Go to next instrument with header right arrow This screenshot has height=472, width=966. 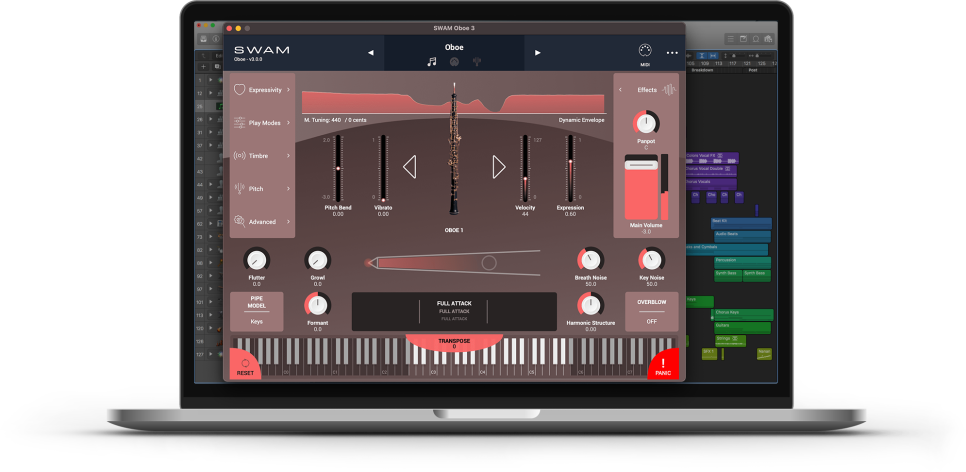pos(537,53)
